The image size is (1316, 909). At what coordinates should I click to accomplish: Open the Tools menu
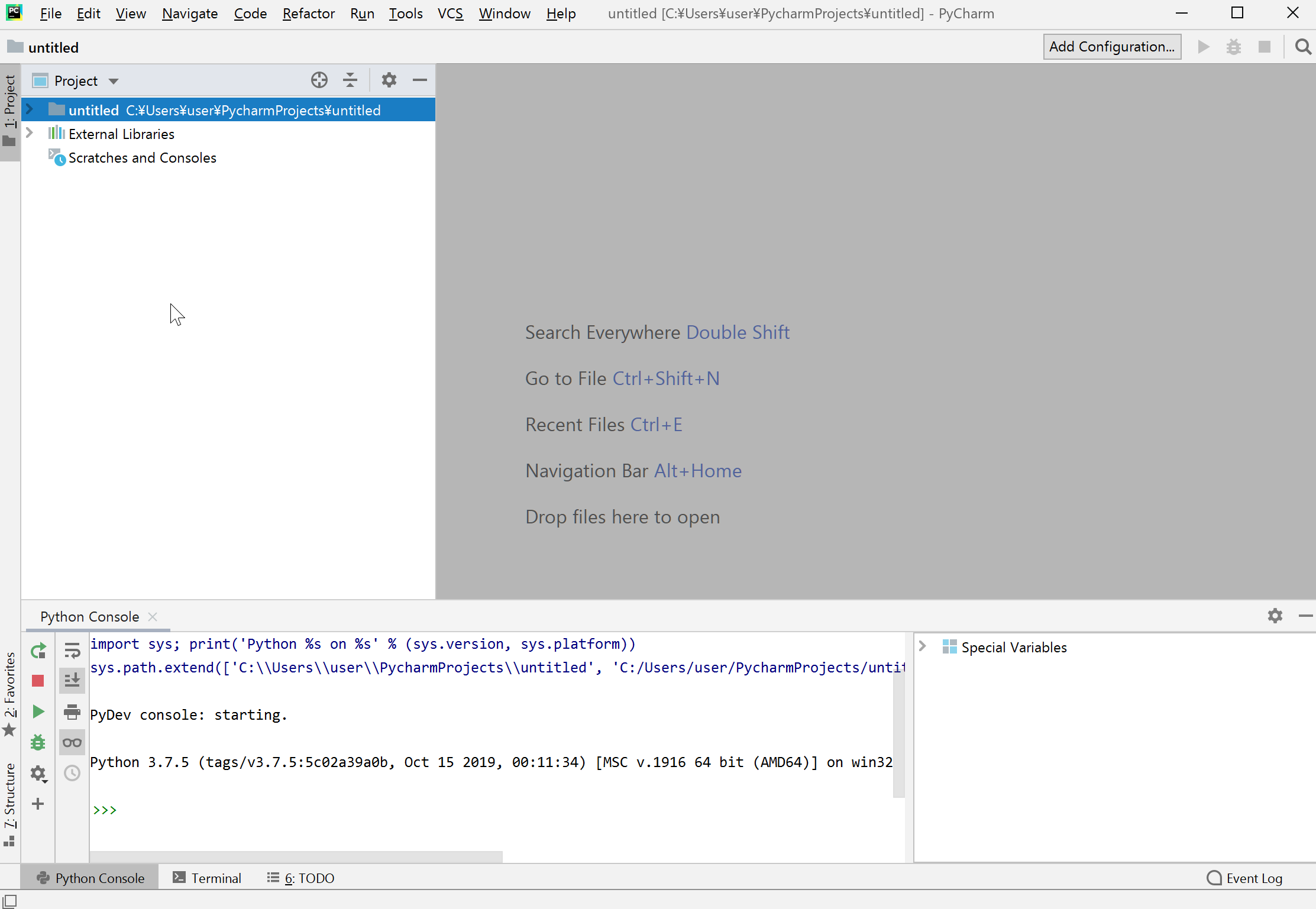click(406, 13)
